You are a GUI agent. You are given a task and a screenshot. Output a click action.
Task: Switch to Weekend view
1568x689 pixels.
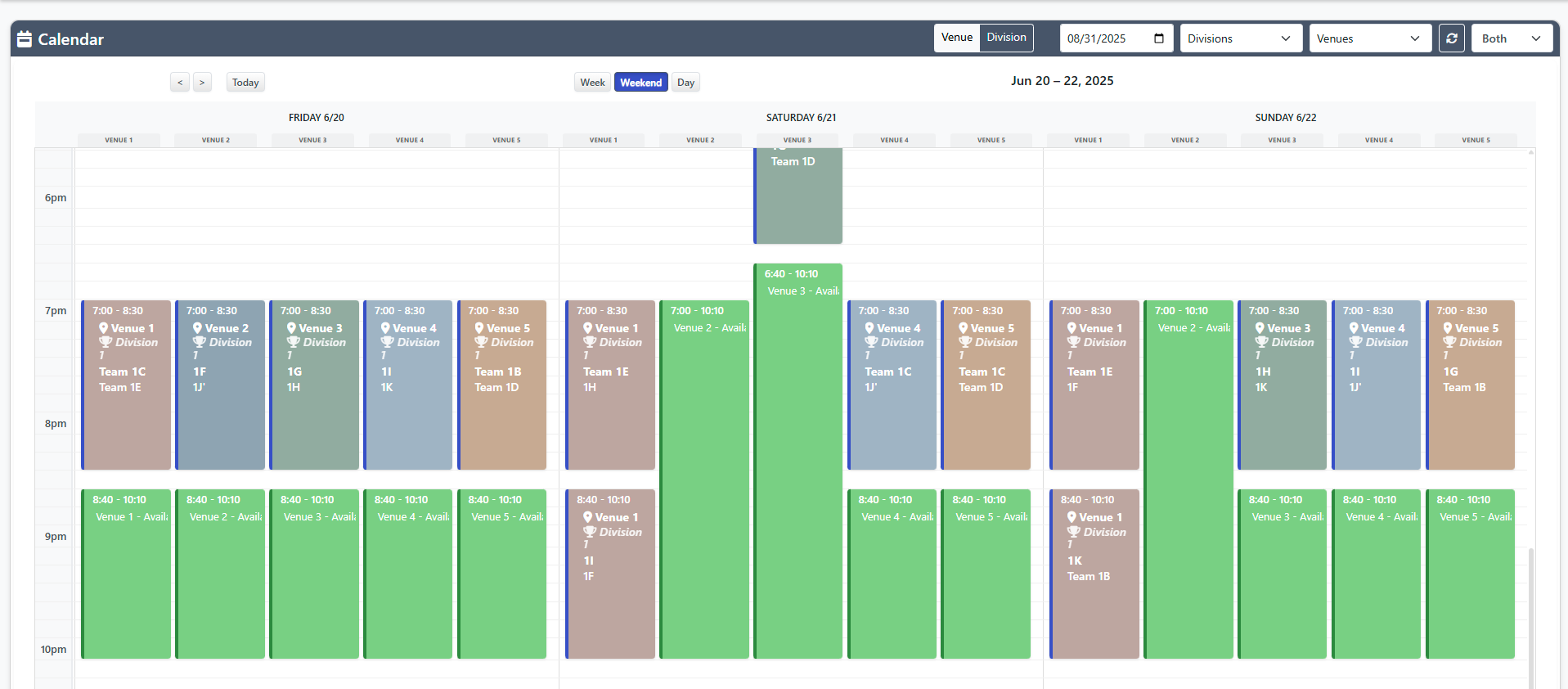click(x=640, y=82)
